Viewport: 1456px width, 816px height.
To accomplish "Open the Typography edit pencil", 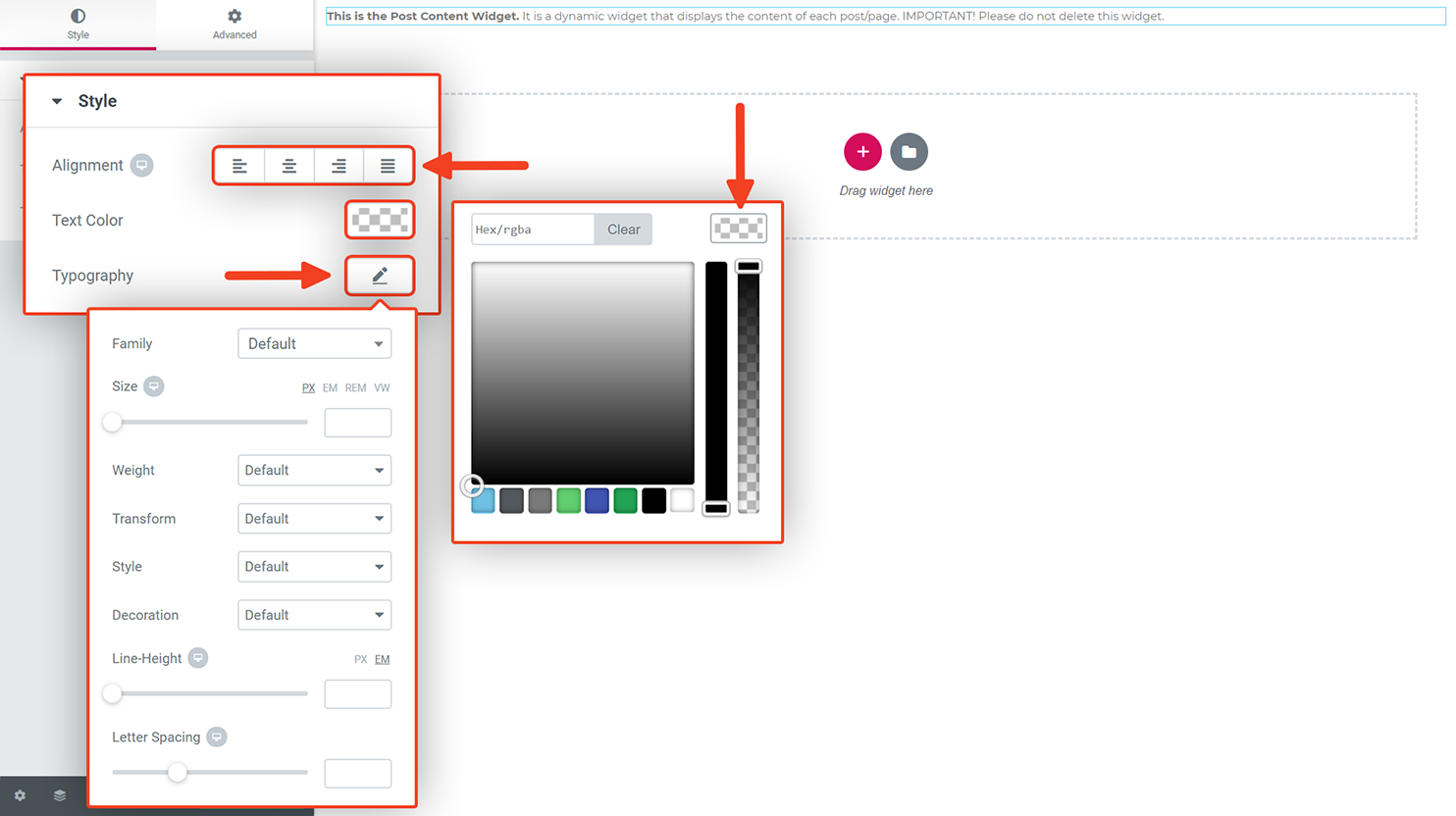I will click(379, 276).
